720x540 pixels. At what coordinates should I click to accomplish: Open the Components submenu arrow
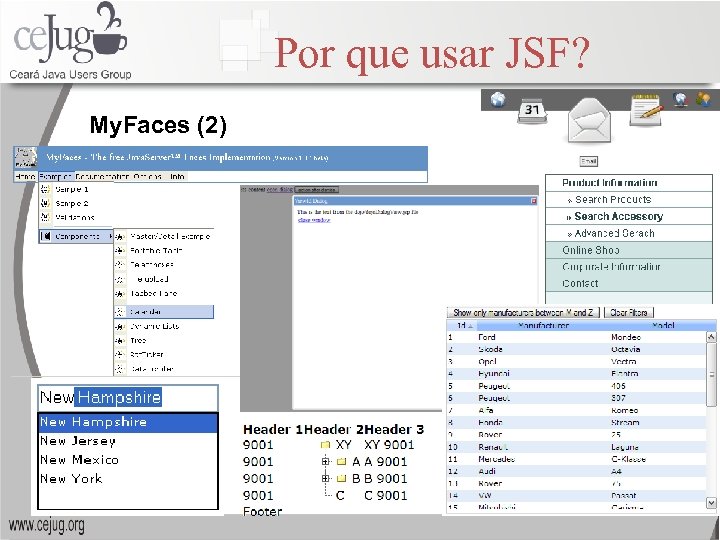pyautogui.click(x=110, y=236)
